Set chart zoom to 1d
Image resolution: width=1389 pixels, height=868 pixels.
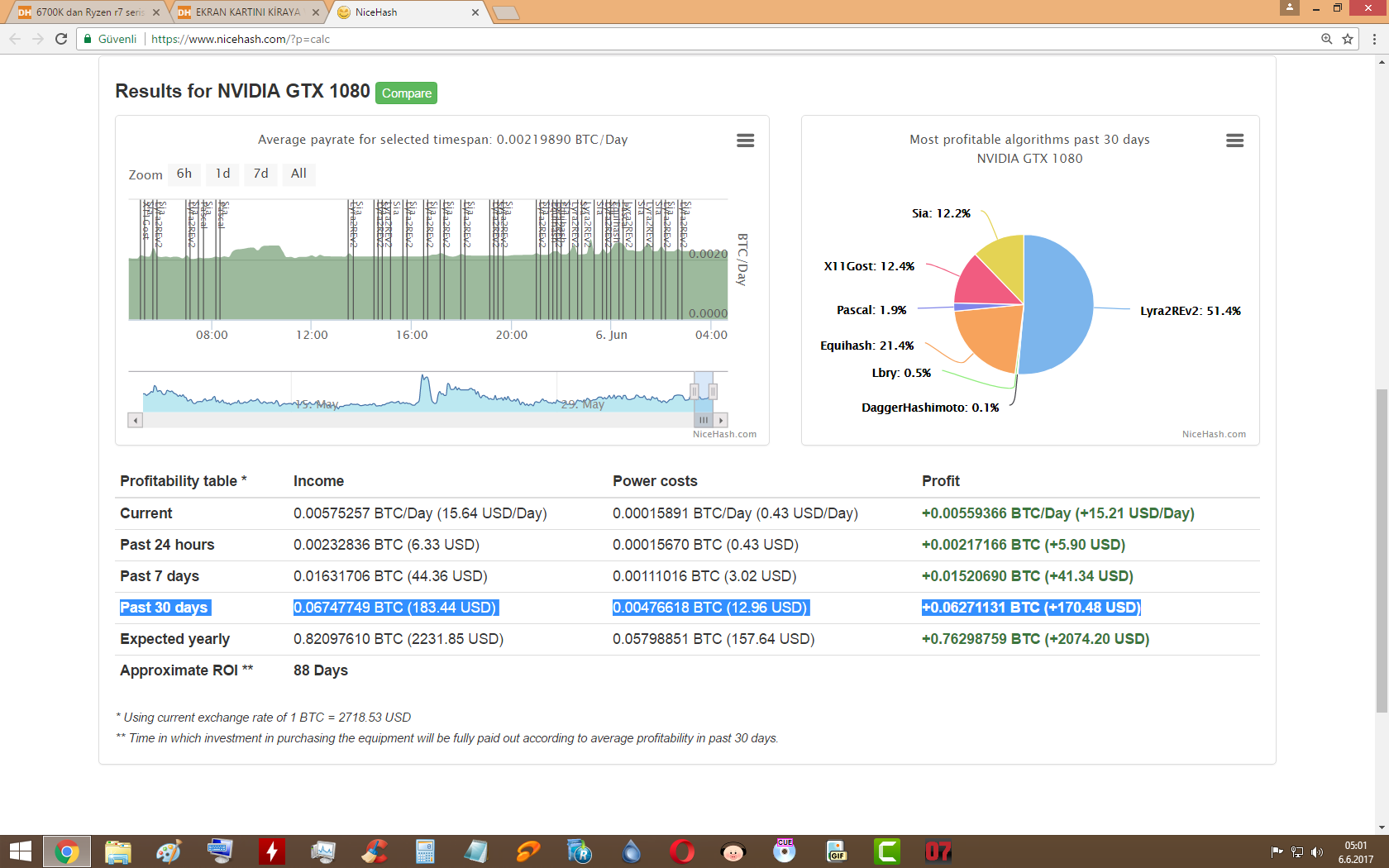[x=222, y=174]
